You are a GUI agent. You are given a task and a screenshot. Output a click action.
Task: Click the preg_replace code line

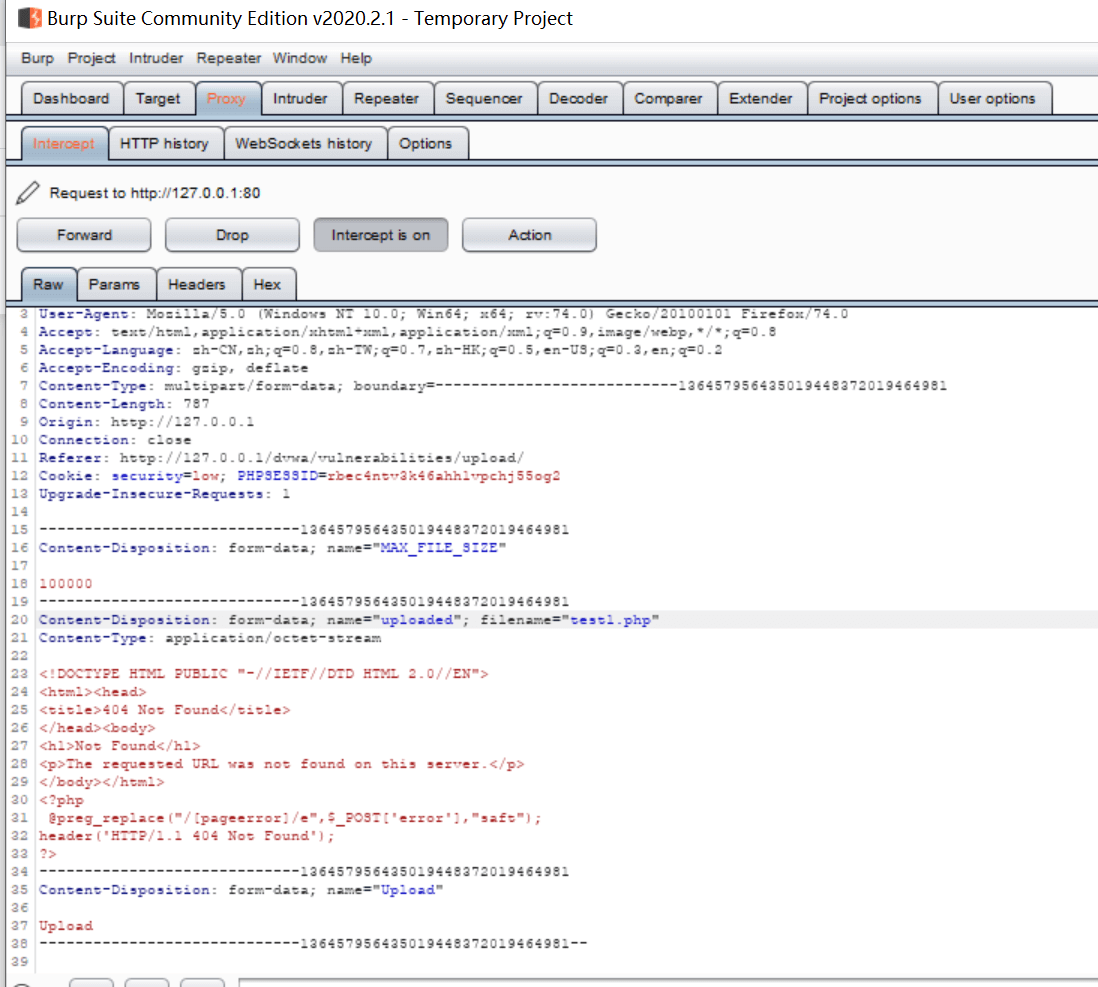pyautogui.click(x=295, y=818)
